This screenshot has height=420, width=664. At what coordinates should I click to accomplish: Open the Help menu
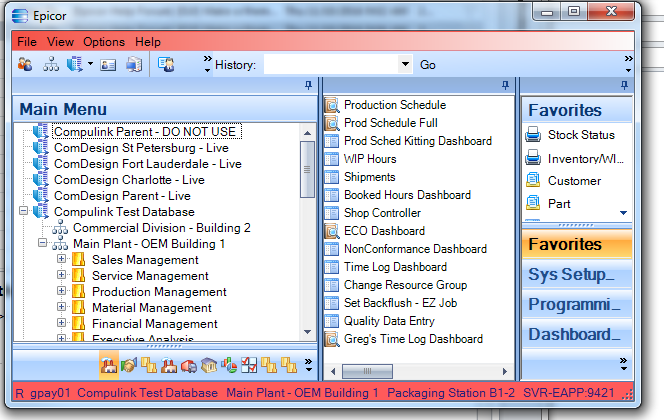click(x=148, y=42)
